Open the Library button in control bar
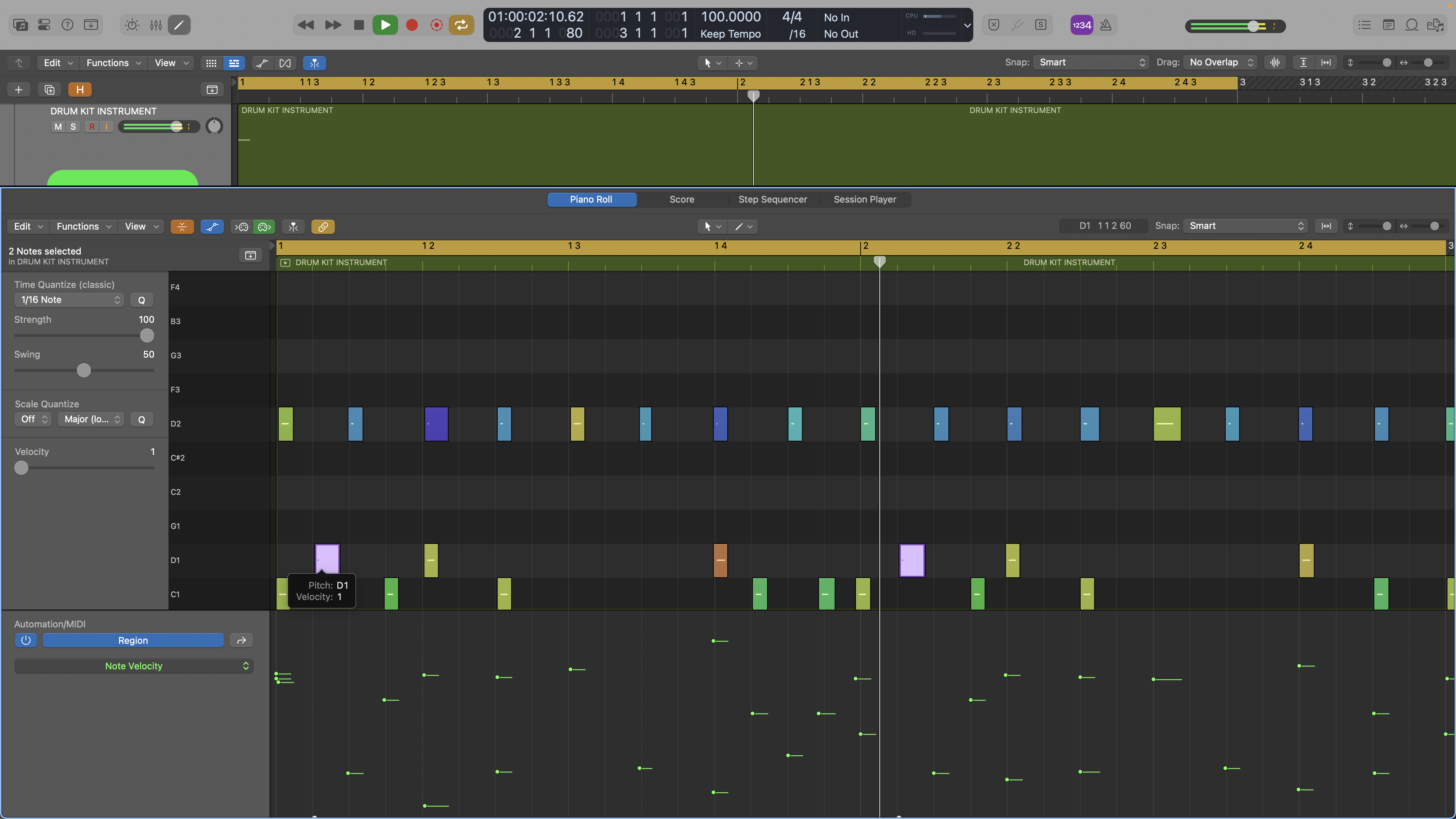1456x819 pixels. (20, 25)
